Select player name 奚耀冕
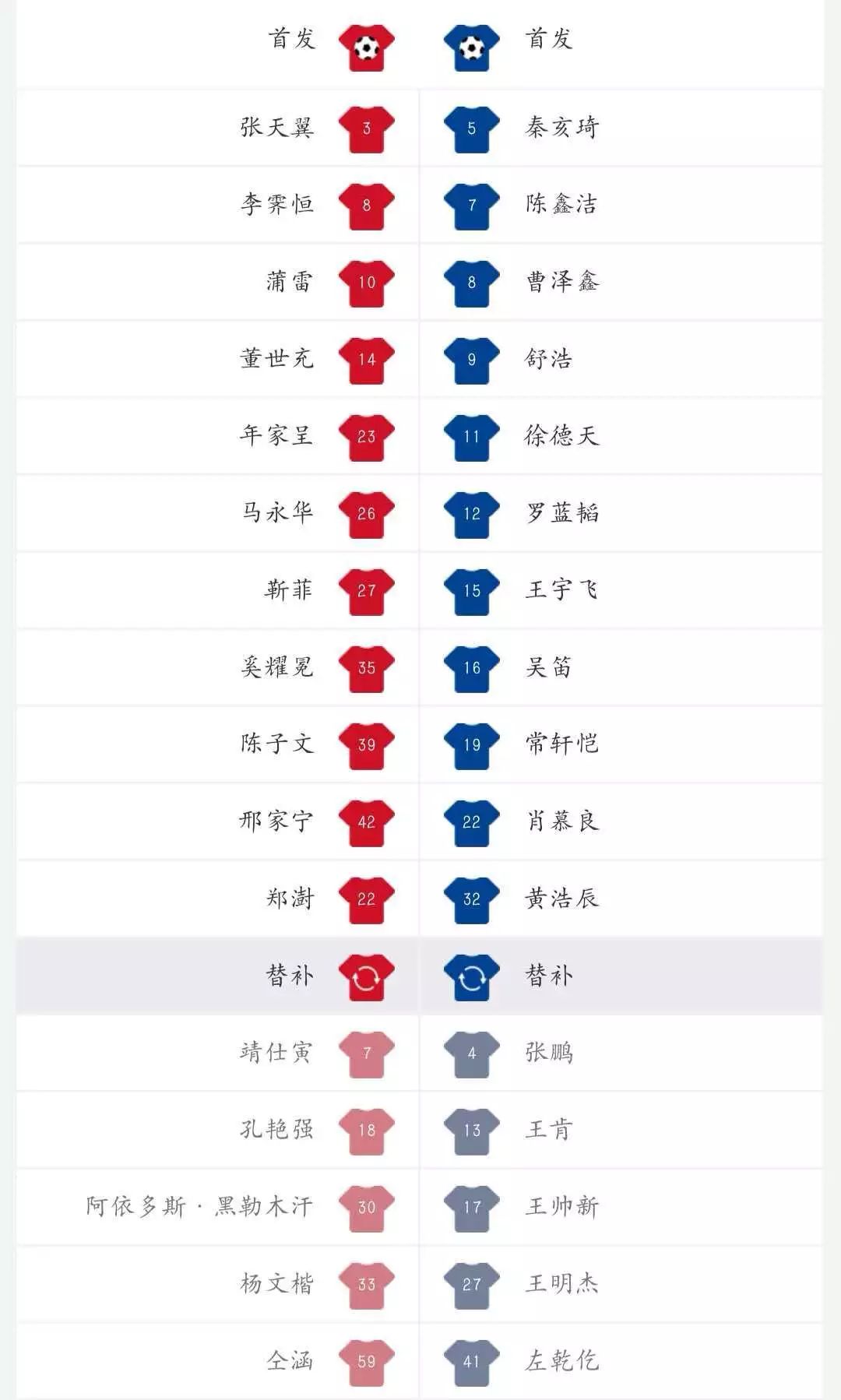The height and width of the screenshot is (1400, 841). 277,667
